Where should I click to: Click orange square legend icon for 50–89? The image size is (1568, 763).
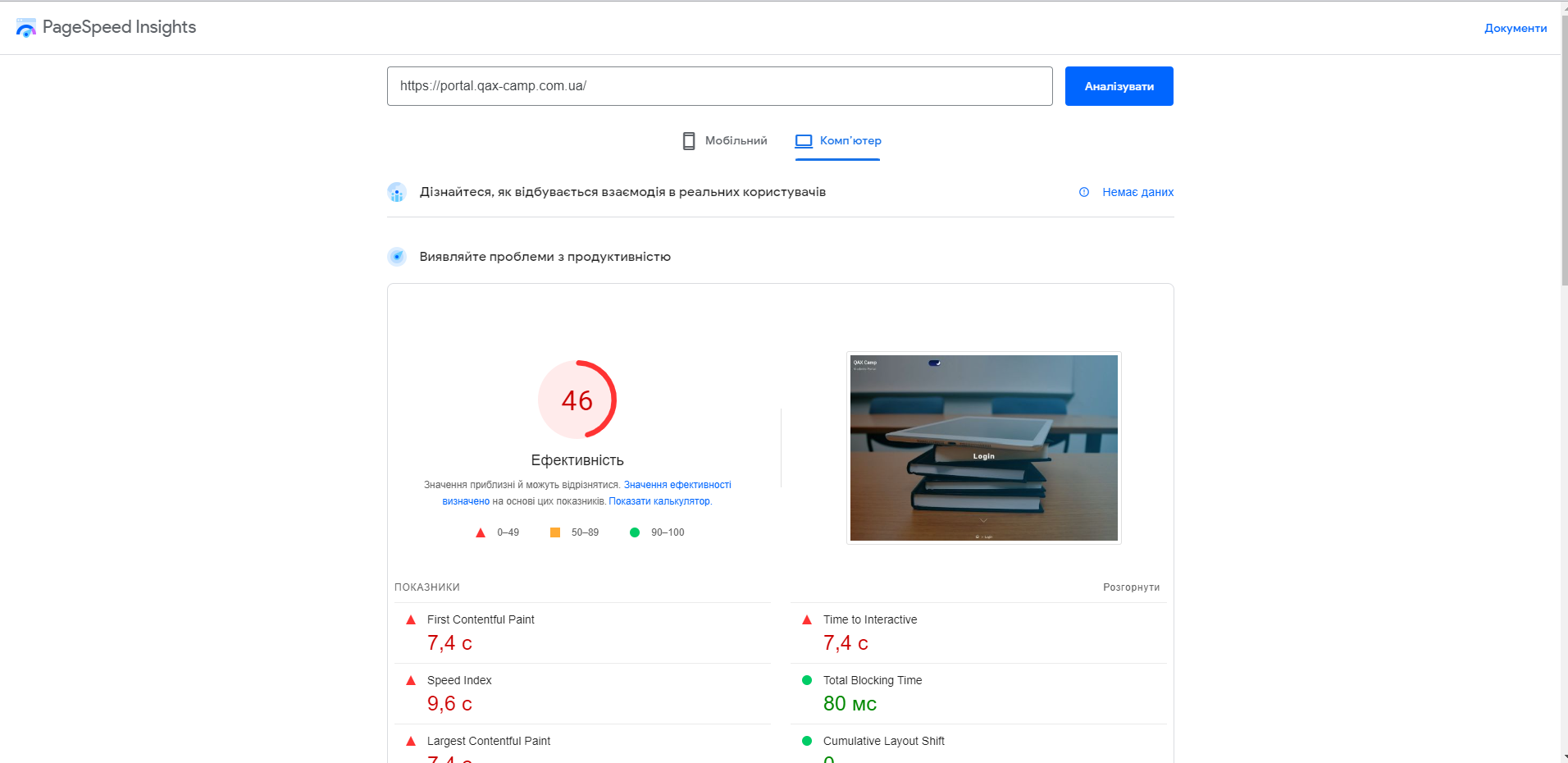555,532
